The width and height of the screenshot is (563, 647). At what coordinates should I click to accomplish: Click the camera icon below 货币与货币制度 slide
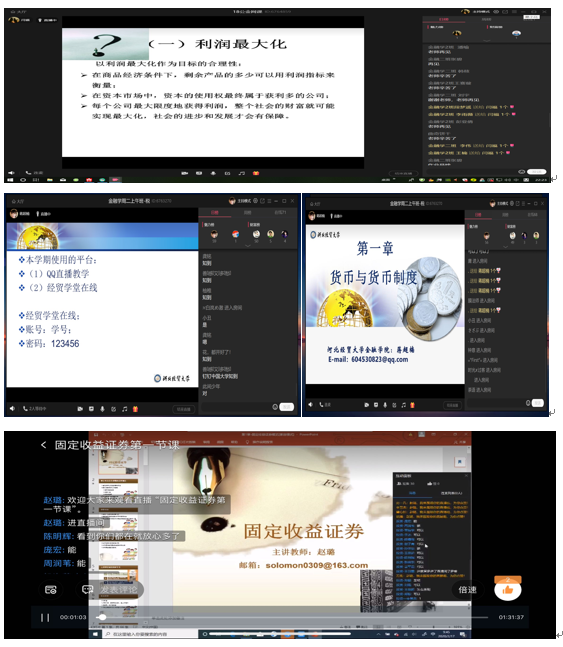[366, 405]
